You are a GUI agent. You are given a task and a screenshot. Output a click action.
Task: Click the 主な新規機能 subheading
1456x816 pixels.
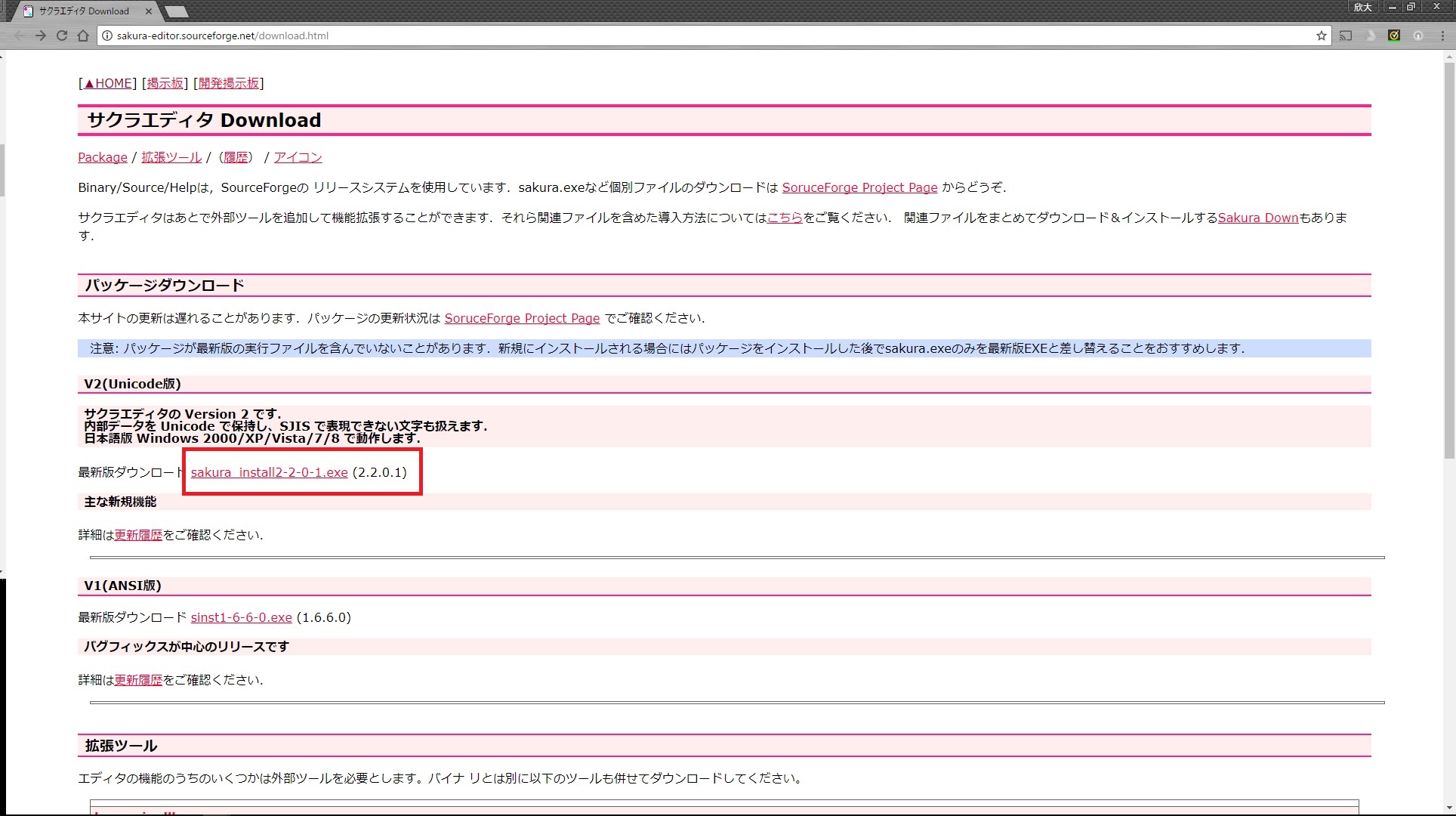(x=120, y=502)
